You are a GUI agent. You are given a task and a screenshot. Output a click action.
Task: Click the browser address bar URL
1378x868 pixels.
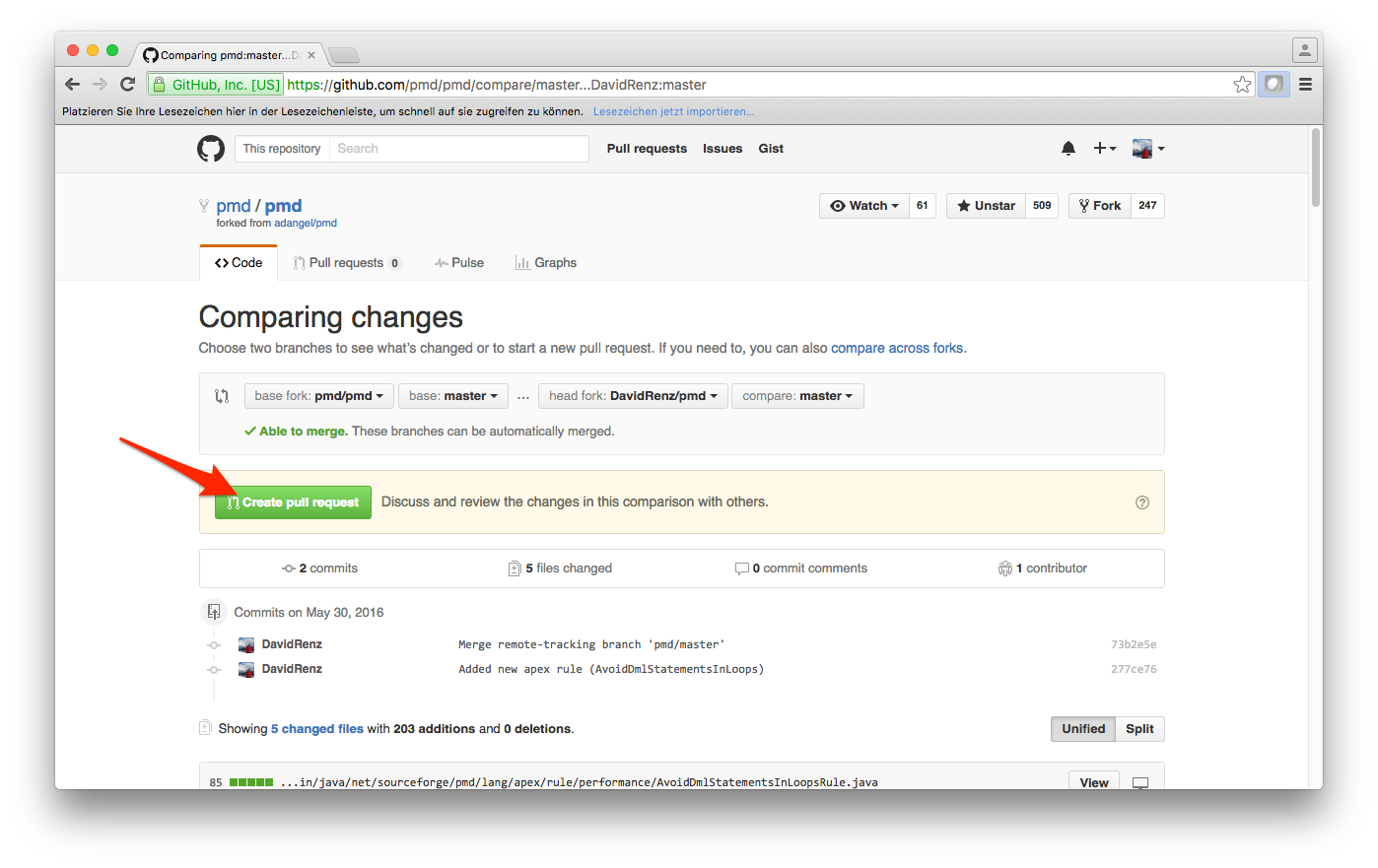(x=497, y=85)
